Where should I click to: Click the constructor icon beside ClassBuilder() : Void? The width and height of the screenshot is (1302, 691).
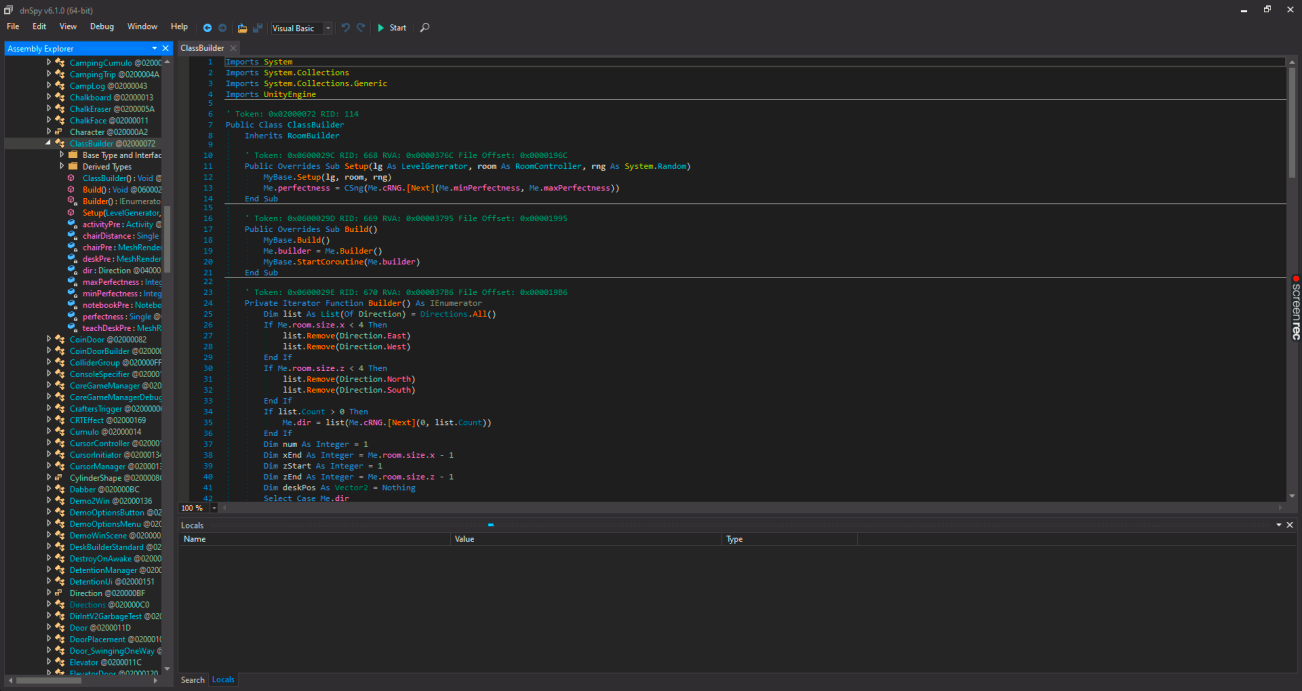(71, 178)
